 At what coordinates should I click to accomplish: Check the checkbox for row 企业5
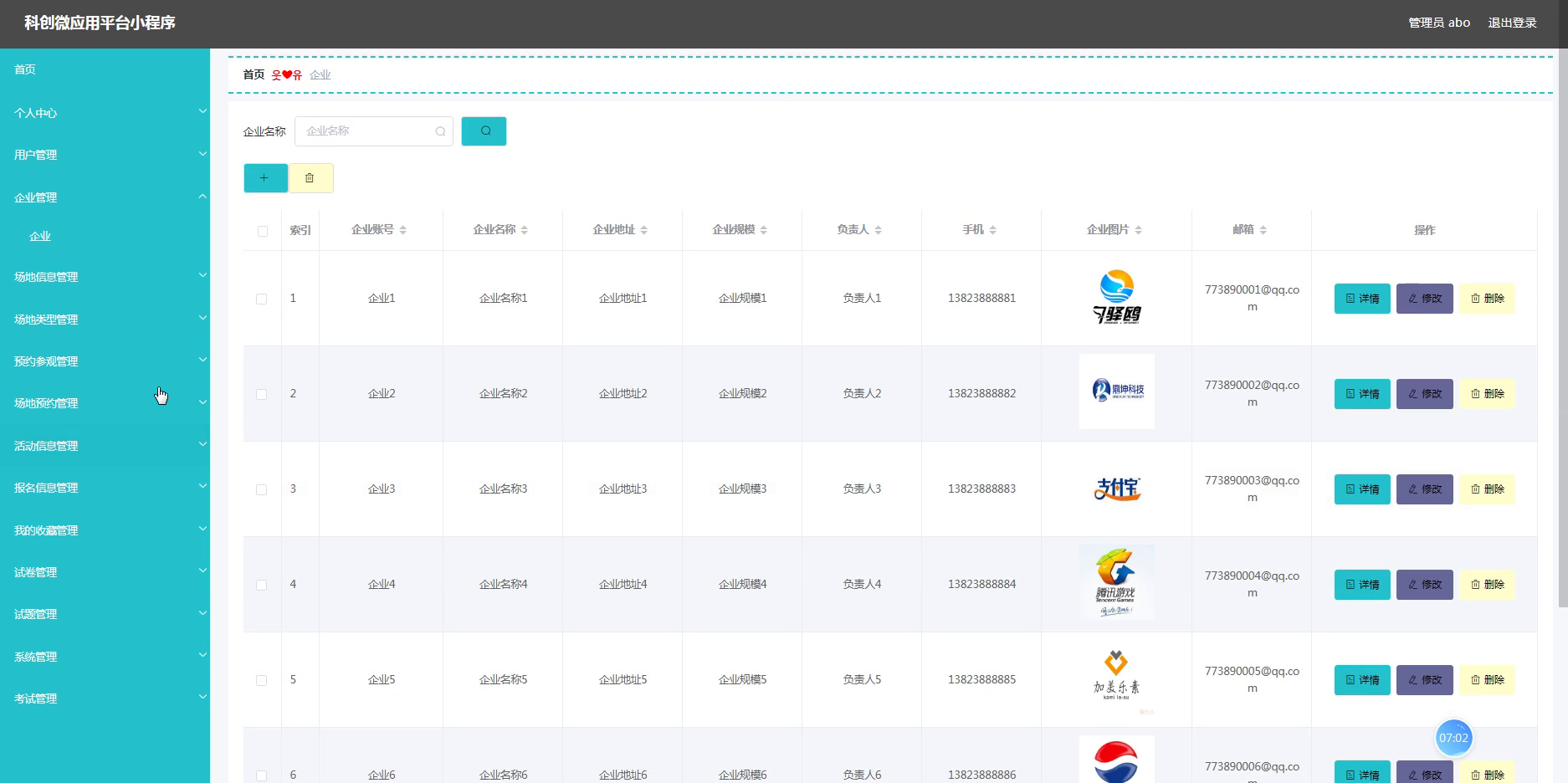pyautogui.click(x=261, y=680)
